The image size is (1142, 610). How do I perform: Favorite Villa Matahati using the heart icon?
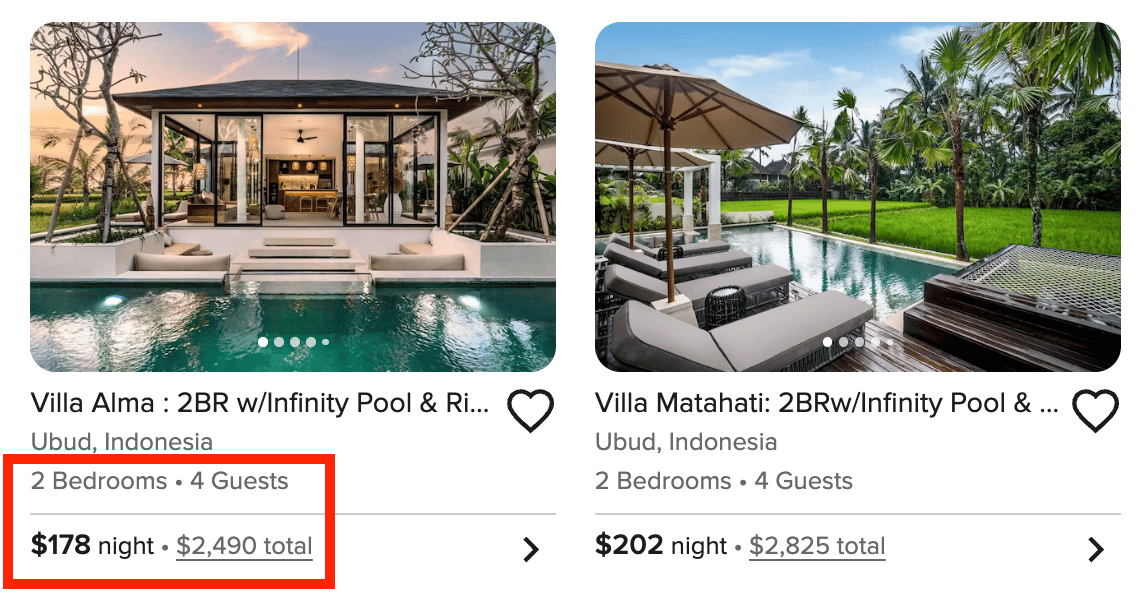pos(1095,410)
